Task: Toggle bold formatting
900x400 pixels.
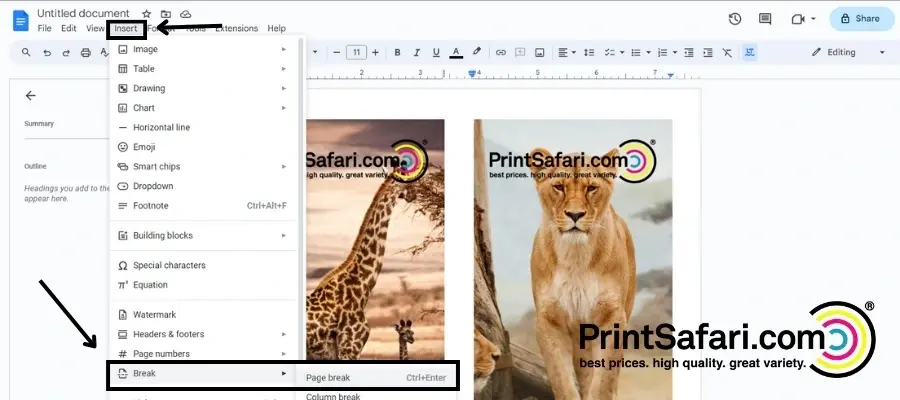Action: click(397, 52)
